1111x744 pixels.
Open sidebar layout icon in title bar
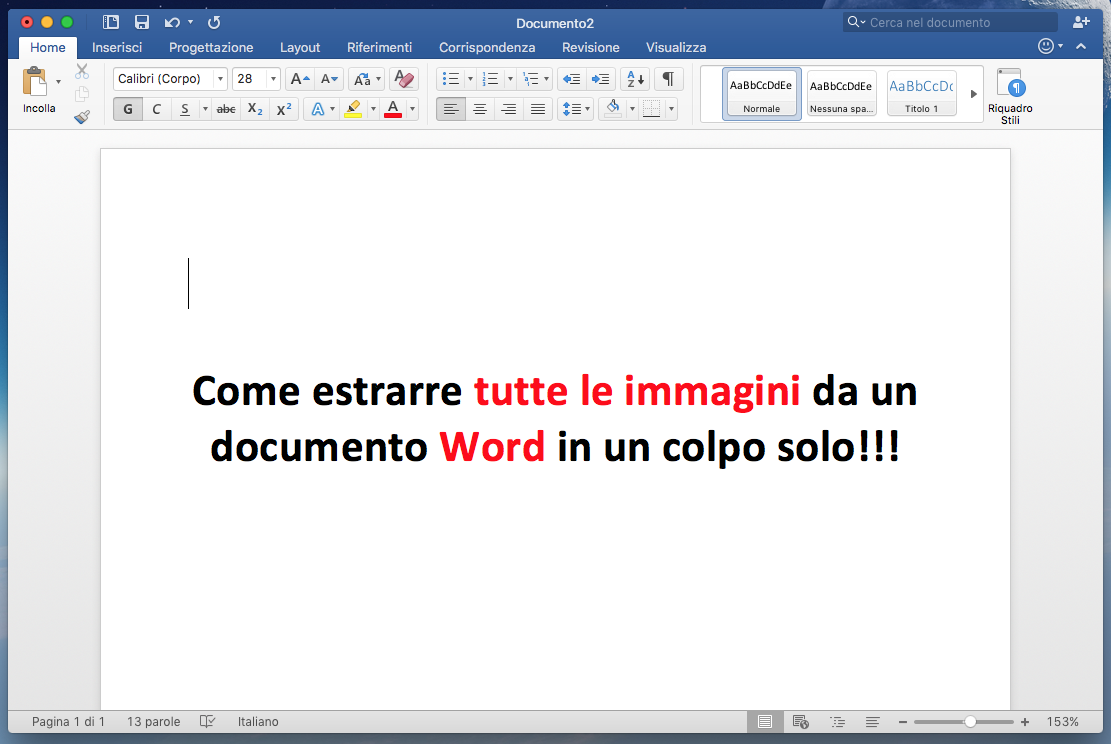coord(111,22)
